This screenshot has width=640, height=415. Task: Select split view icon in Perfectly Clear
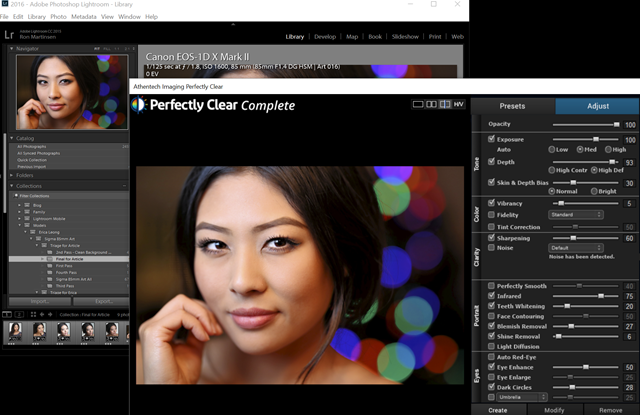coord(445,104)
